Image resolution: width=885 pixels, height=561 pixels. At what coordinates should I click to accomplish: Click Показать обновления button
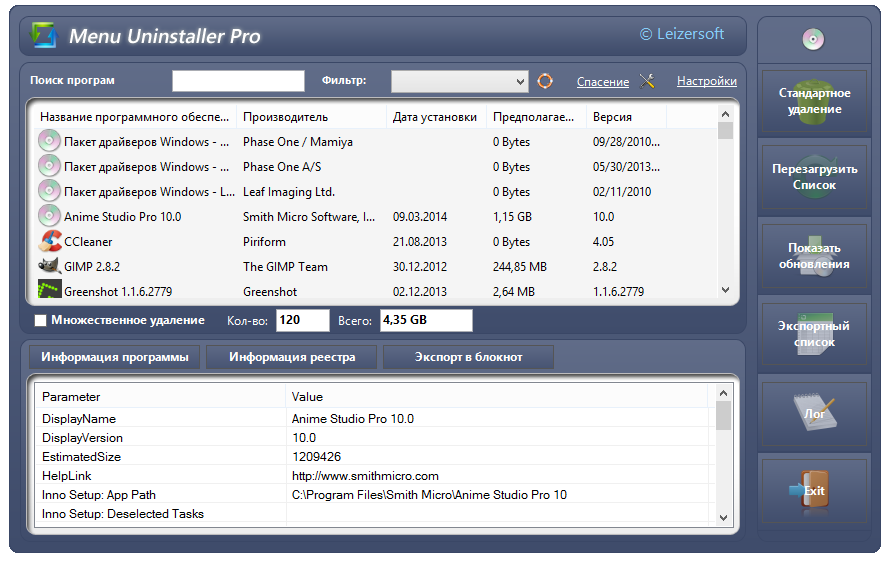(814, 256)
